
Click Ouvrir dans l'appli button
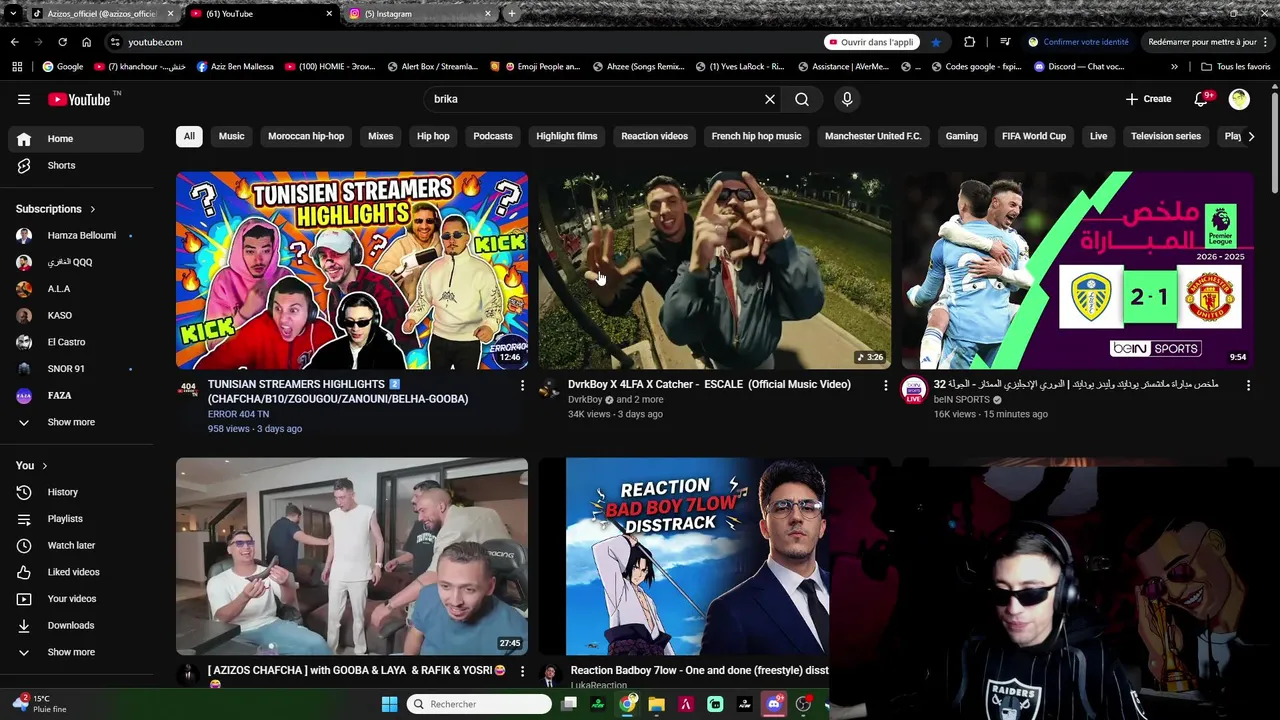click(x=870, y=42)
